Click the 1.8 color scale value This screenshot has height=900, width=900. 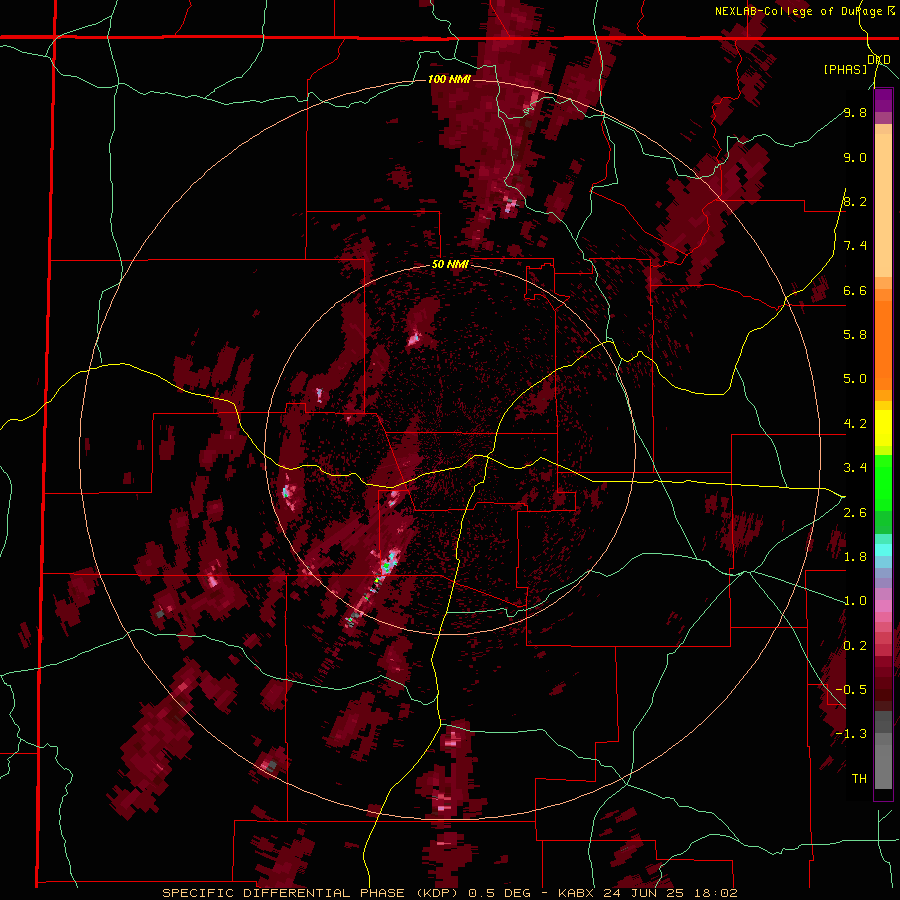coord(855,557)
